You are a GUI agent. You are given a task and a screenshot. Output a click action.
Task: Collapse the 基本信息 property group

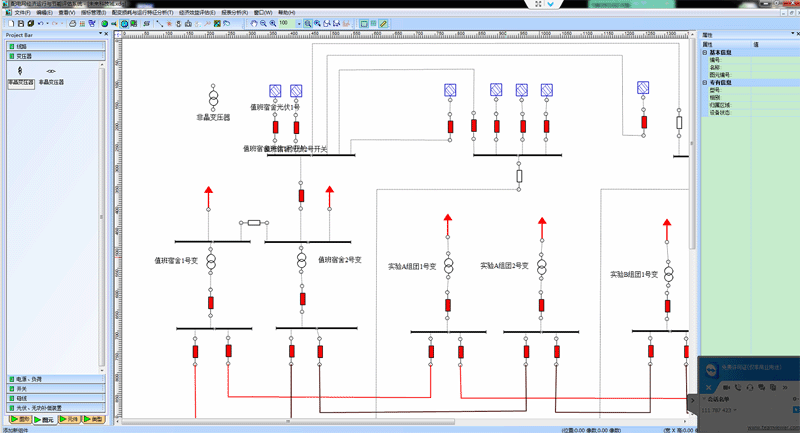pos(704,52)
